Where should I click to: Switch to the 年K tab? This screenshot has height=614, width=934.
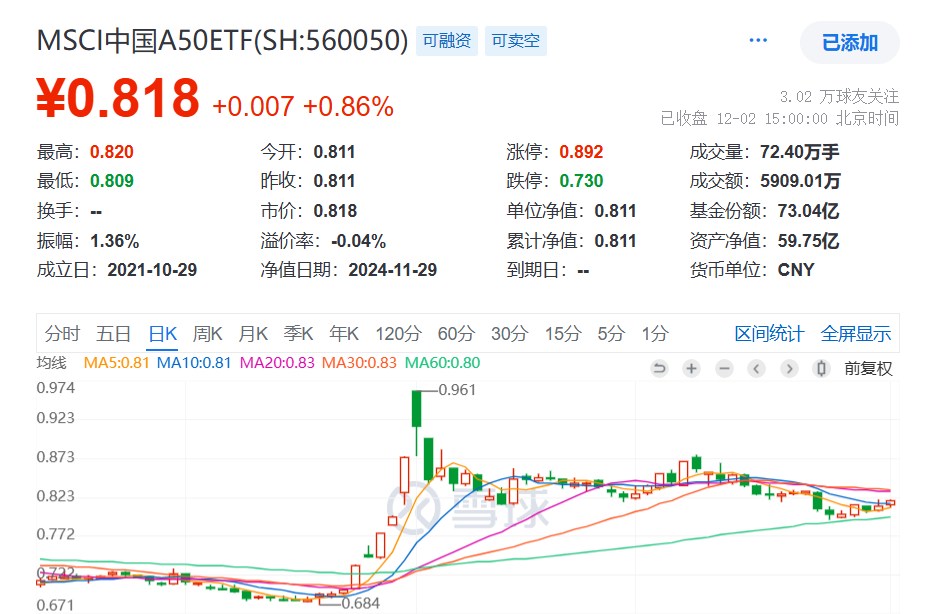point(344,334)
